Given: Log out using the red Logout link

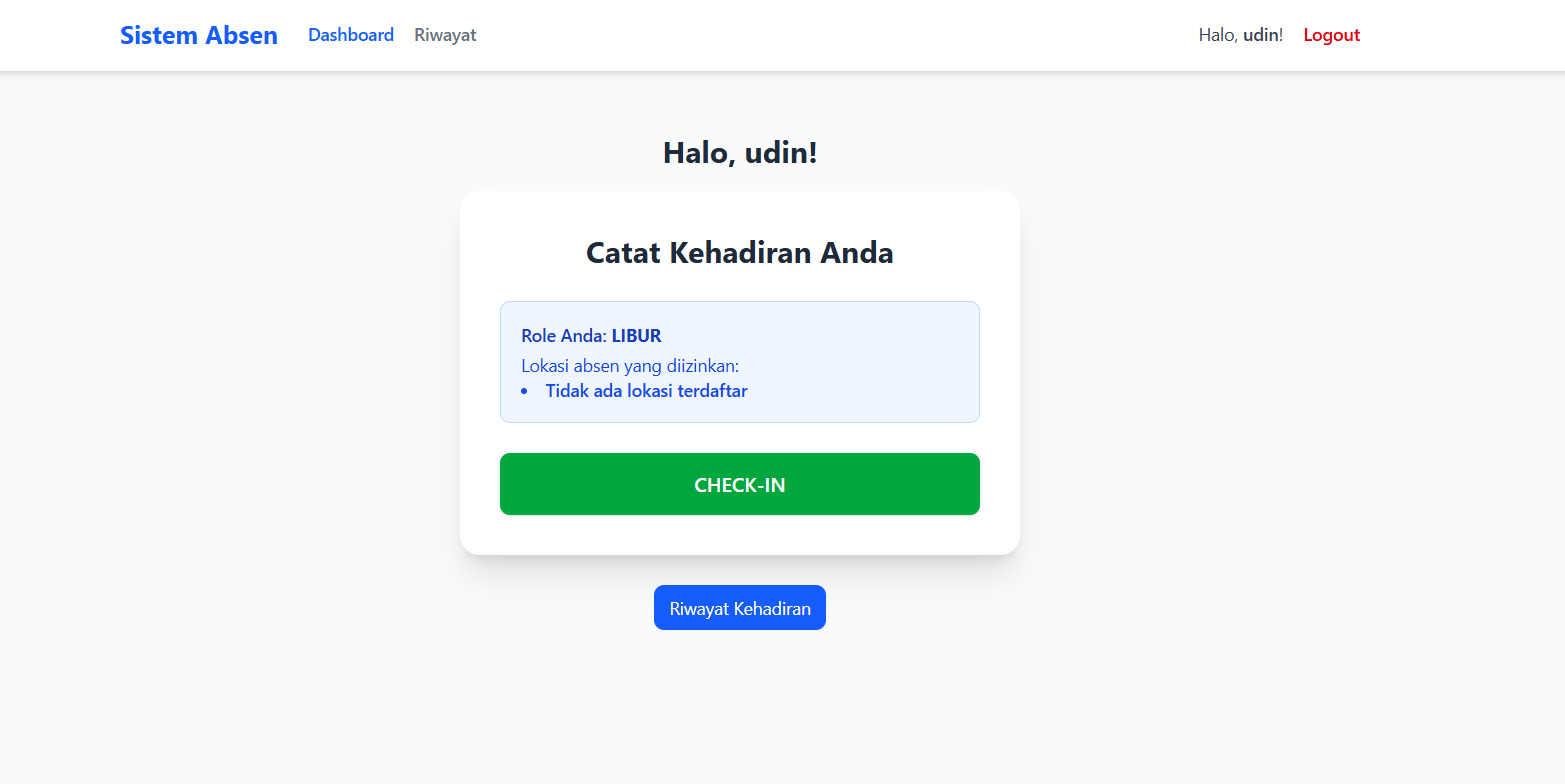Looking at the screenshot, I should 1331,35.
